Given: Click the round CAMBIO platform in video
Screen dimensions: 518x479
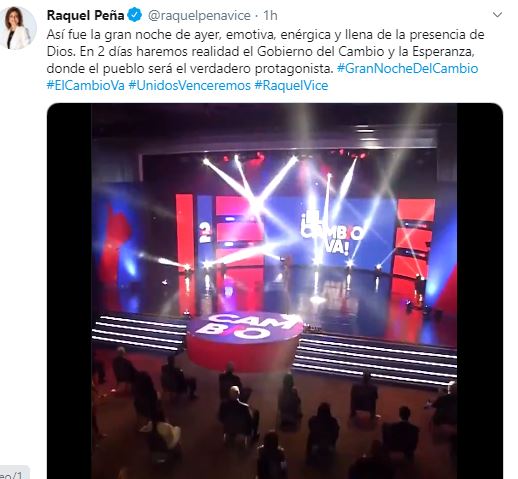Looking at the screenshot, I should pos(245,341).
